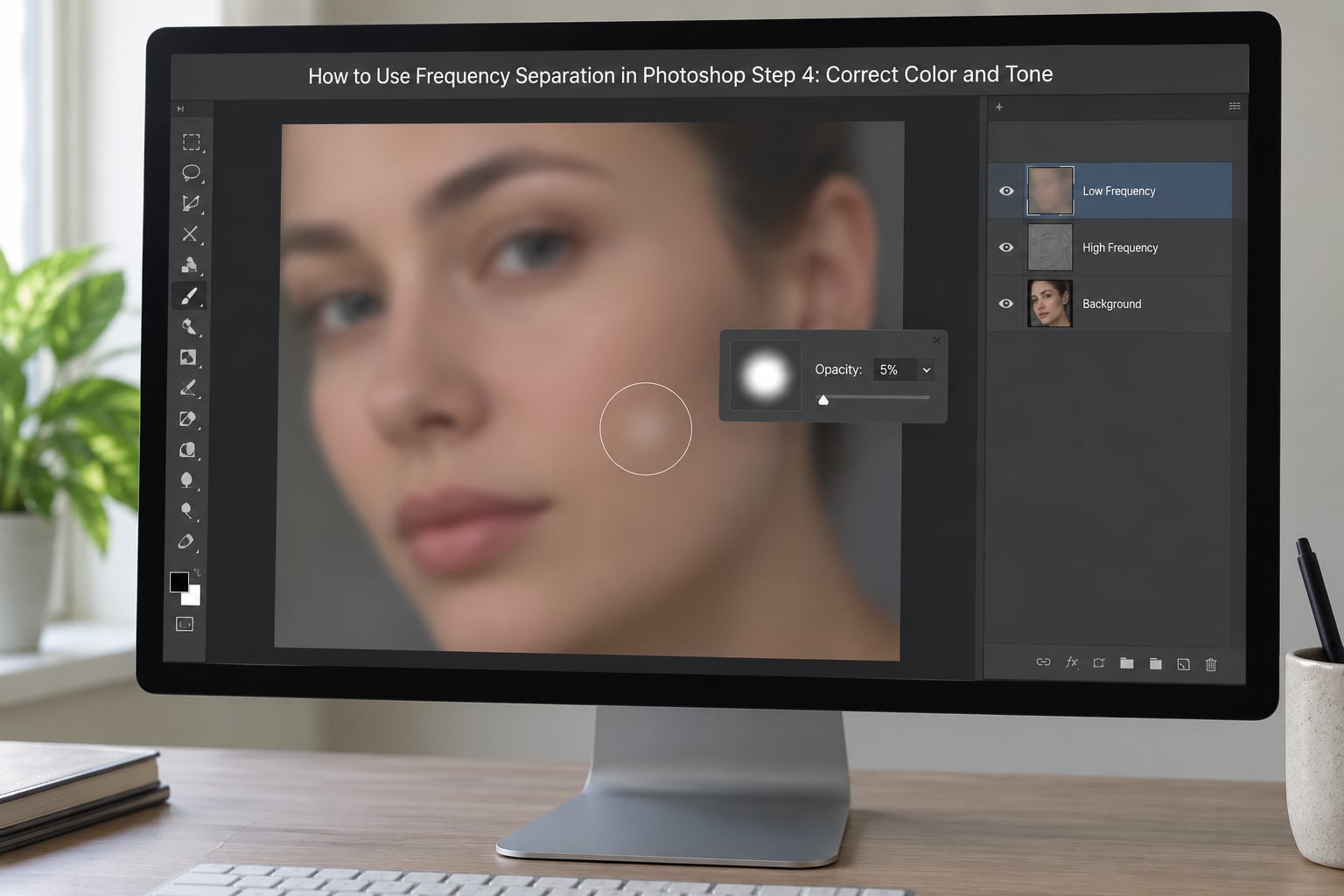This screenshot has width=1344, height=896.
Task: Select the eraser-in-square tool
Action: click(187, 419)
